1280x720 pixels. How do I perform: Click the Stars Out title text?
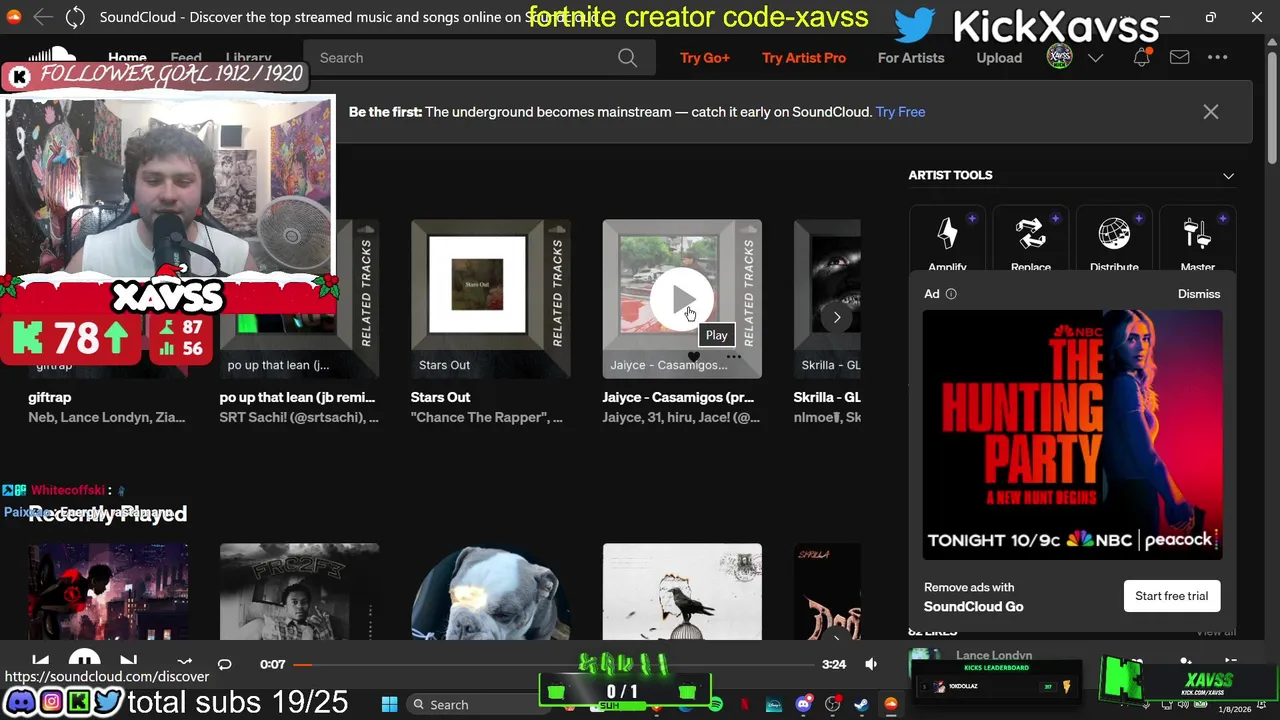point(440,397)
